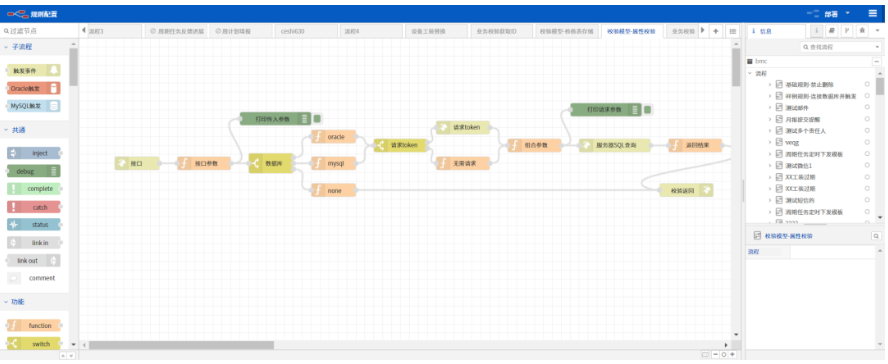888x364 pixels.
Task: Open the configuration nodes sidebar gear icon
Action: [x=861, y=31]
